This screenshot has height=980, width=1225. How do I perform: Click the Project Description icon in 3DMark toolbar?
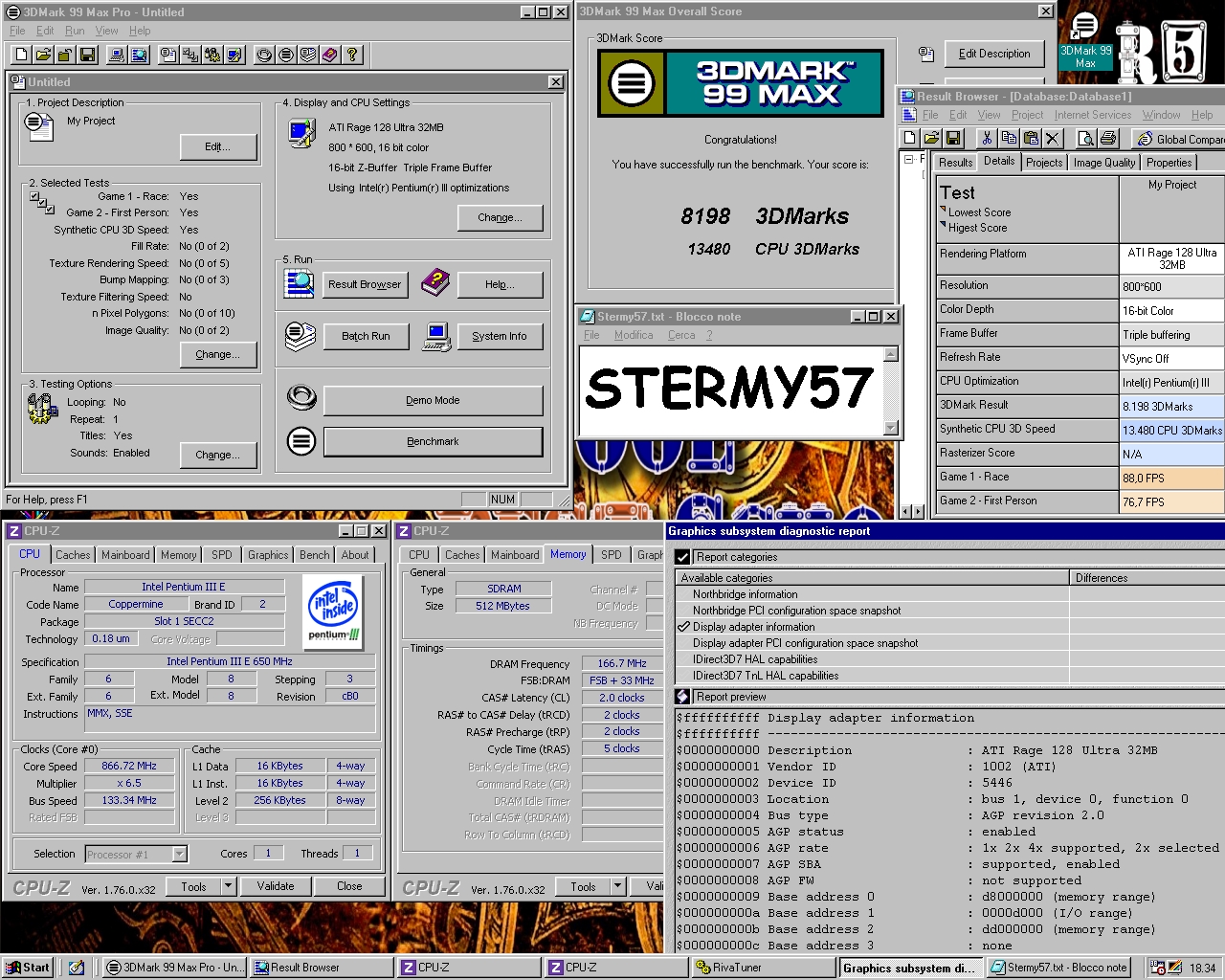pyautogui.click(x=168, y=55)
